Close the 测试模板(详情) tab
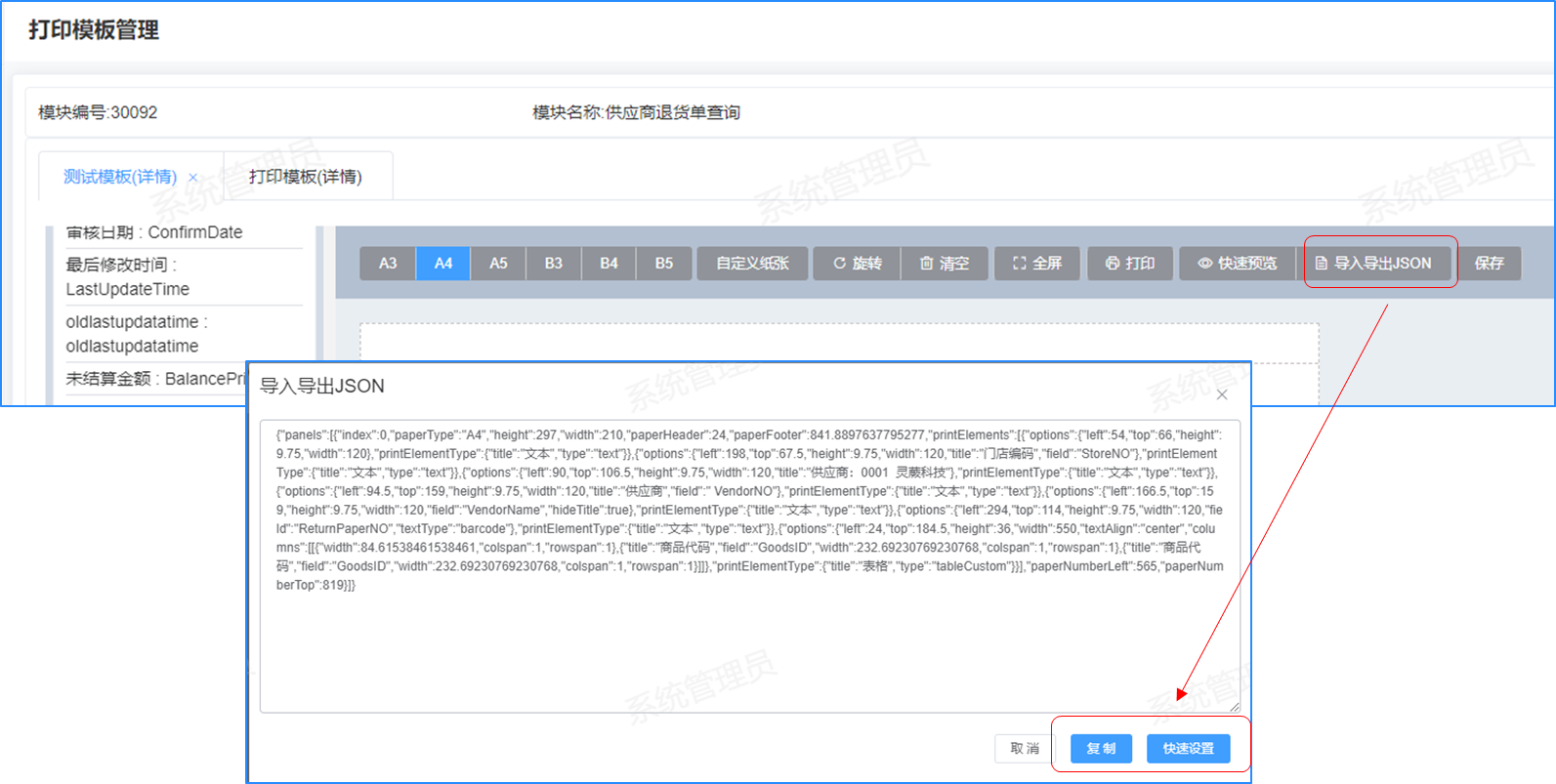 [193, 178]
